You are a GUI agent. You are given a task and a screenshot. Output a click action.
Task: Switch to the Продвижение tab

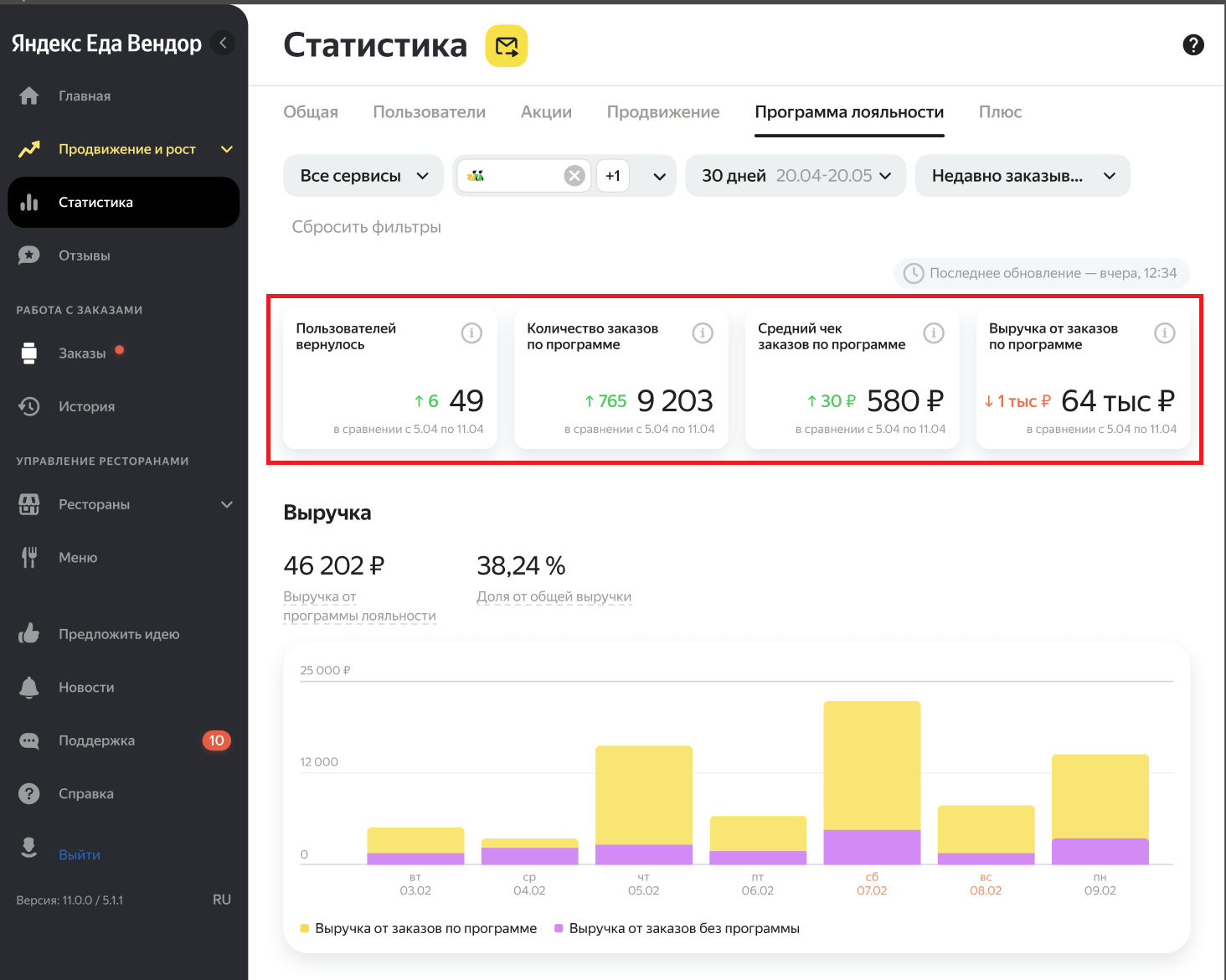click(662, 112)
